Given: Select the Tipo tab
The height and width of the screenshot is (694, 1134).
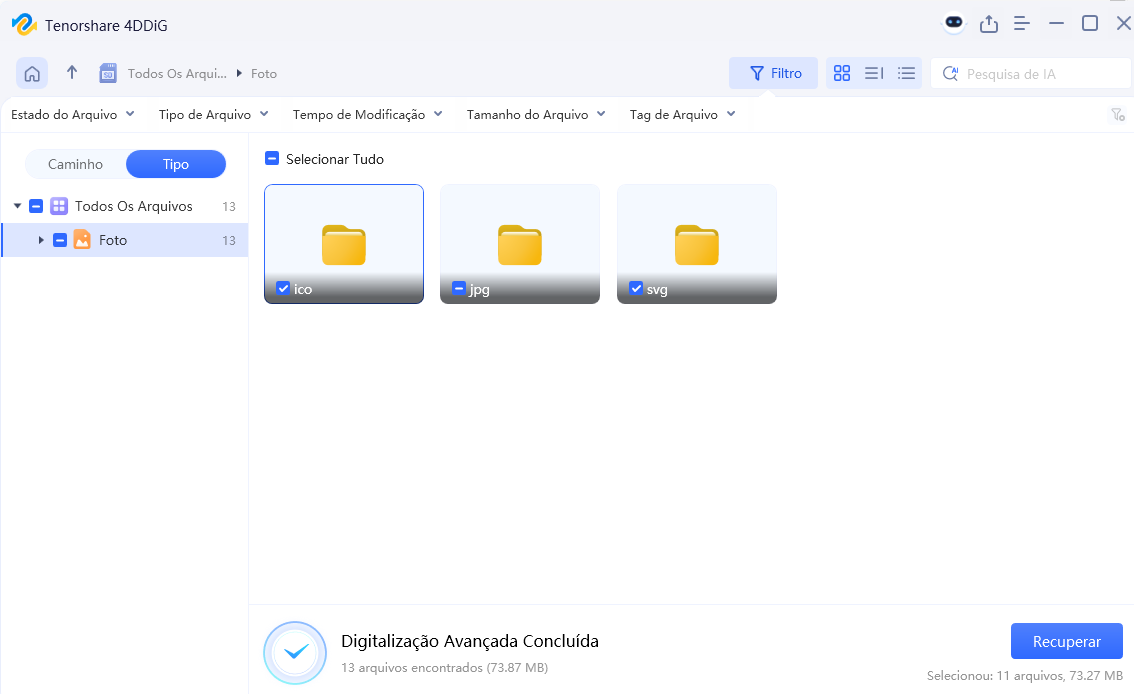Looking at the screenshot, I should point(176,164).
